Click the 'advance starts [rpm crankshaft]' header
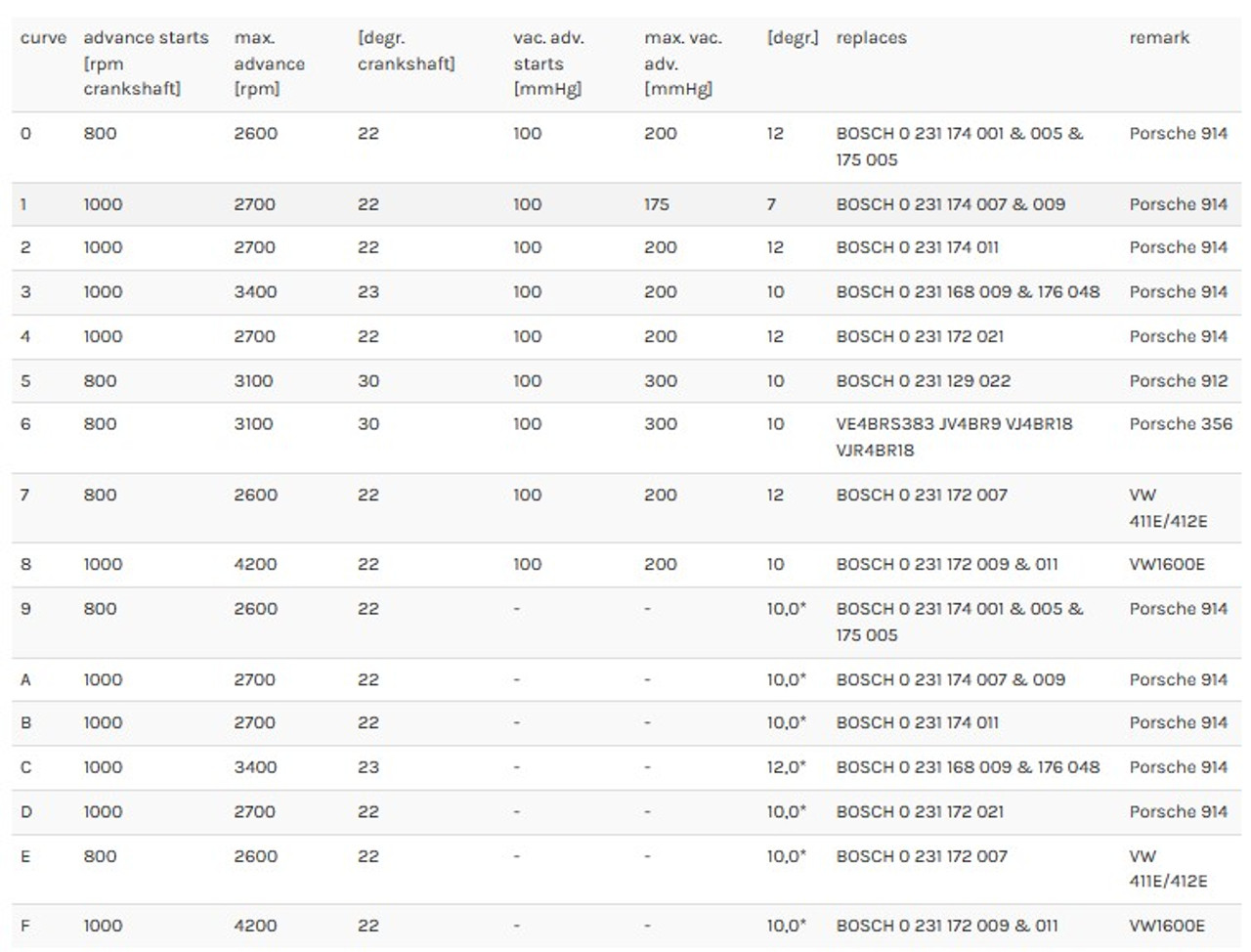This screenshot has width=1251, height=952. [x=146, y=64]
